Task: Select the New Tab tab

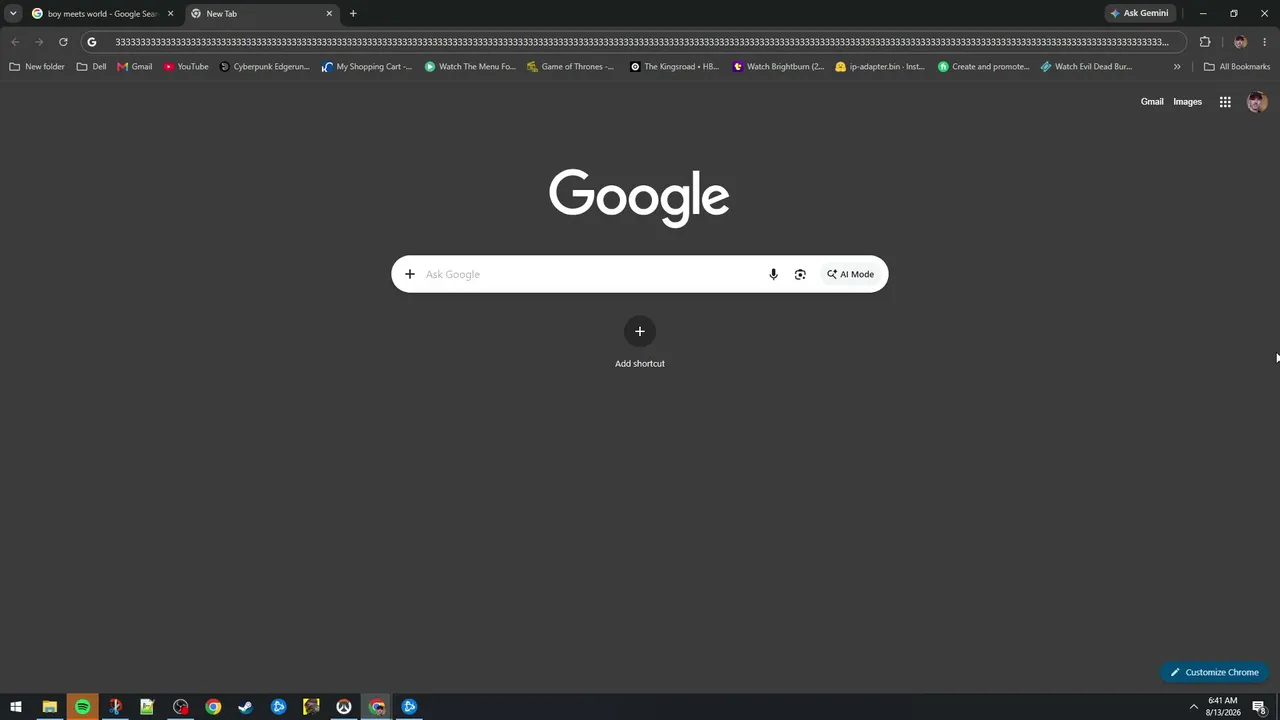Action: [262, 14]
